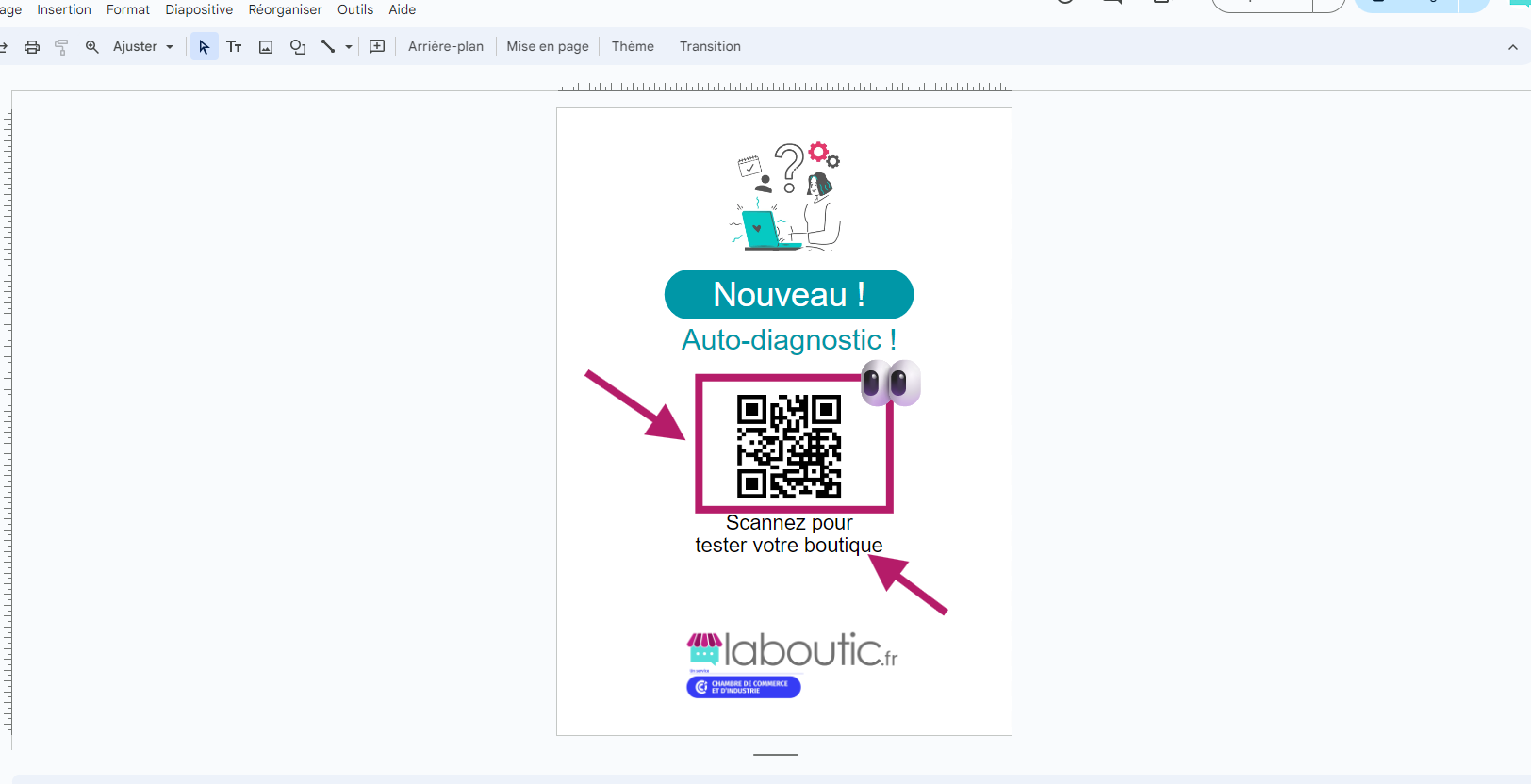Open the Réorganiser menu
The height and width of the screenshot is (784, 1531).
coord(285,9)
